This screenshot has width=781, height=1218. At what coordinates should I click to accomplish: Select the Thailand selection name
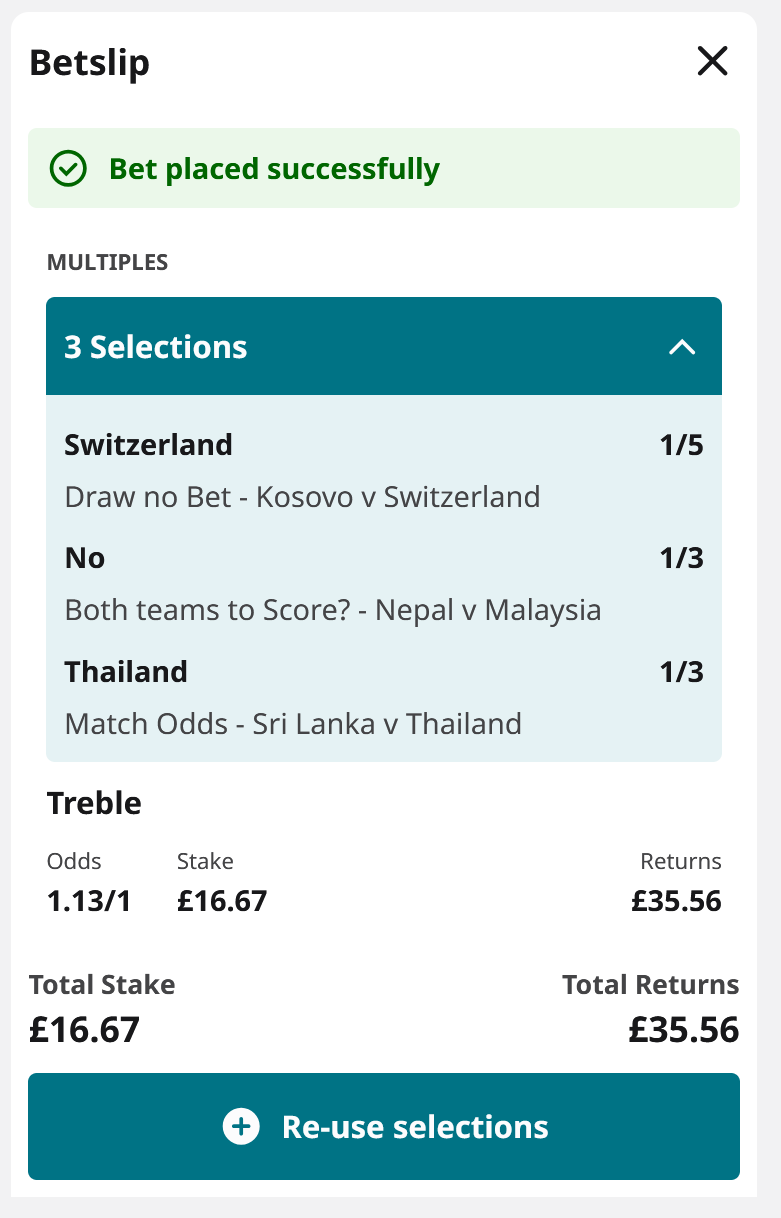point(126,671)
